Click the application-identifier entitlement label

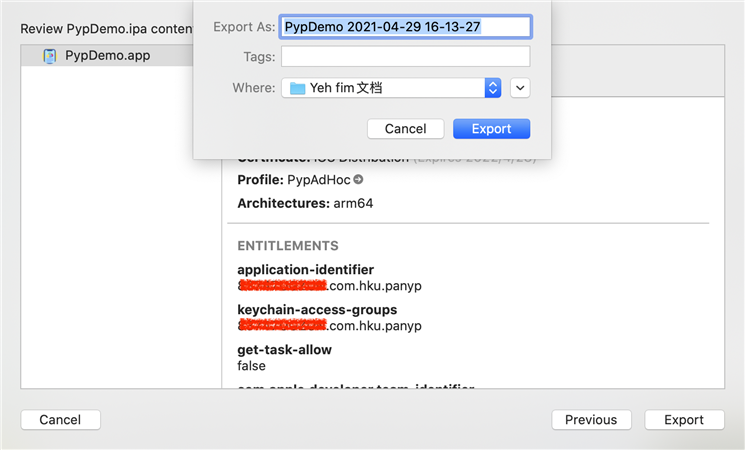coord(306,269)
